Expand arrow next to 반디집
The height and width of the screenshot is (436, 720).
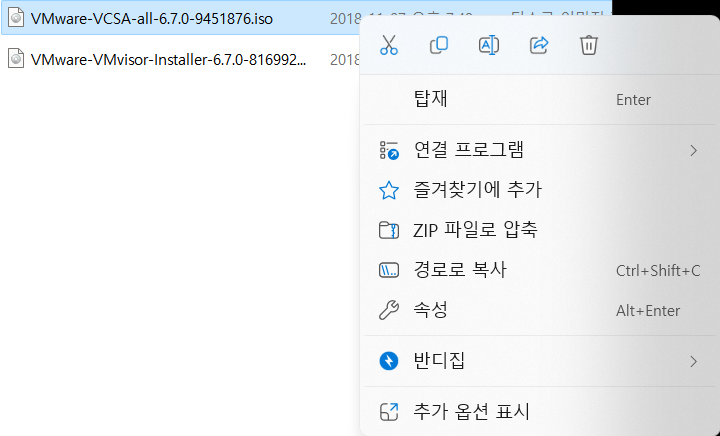point(693,361)
